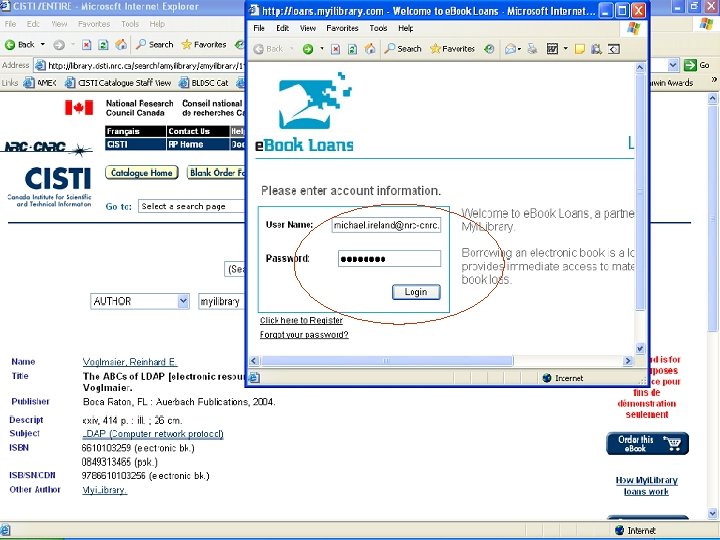Open the address bar dropdown arrow
The height and width of the screenshot is (540, 720).
point(673,65)
